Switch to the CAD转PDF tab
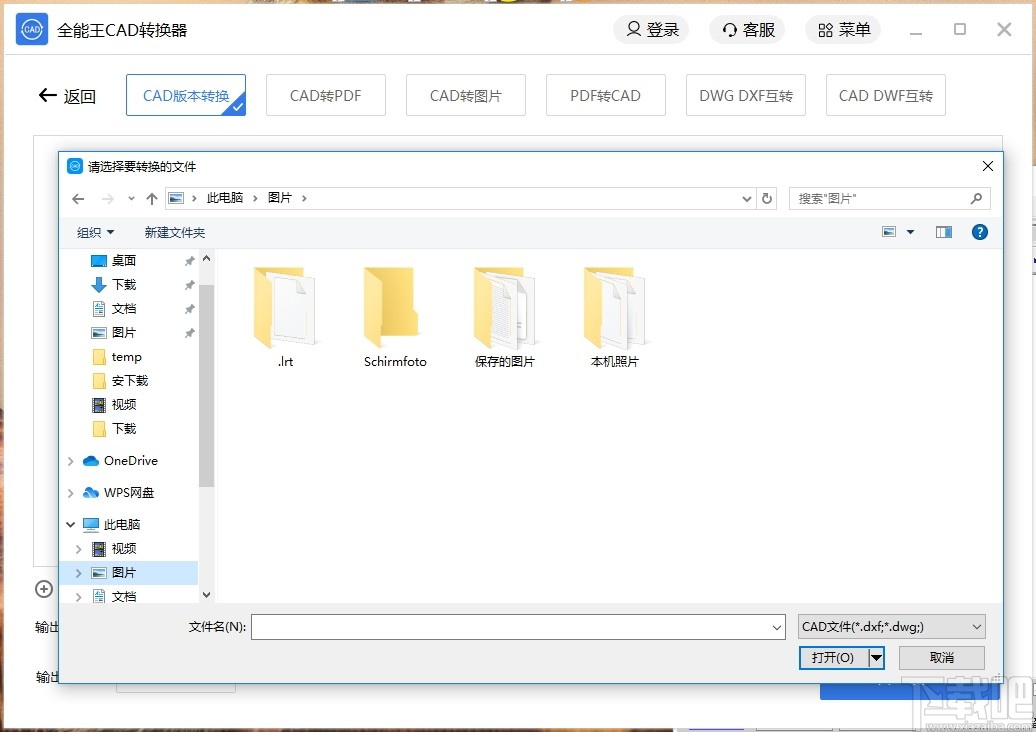Screen dimensions: 1036x732 pyautogui.click(x=325, y=94)
